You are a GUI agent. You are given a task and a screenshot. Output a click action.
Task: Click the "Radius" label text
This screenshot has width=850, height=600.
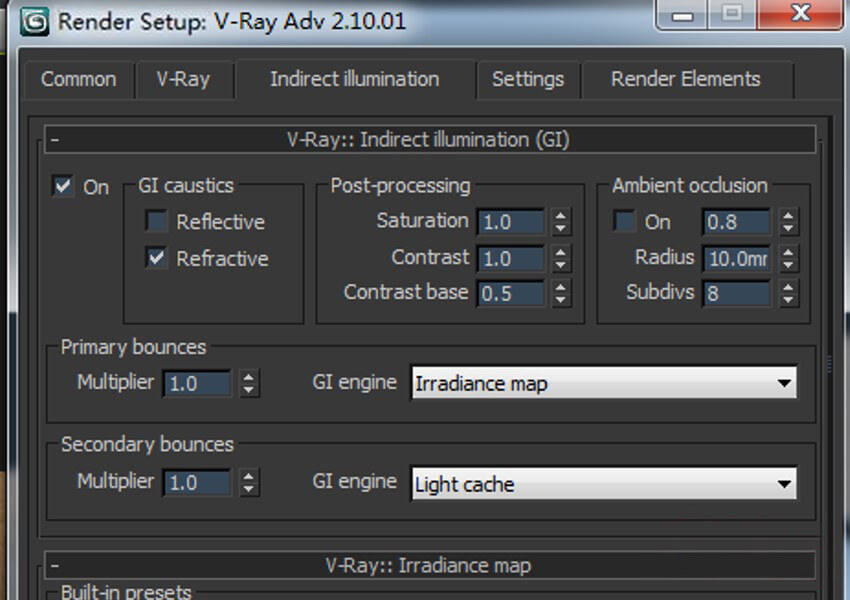tap(665, 257)
